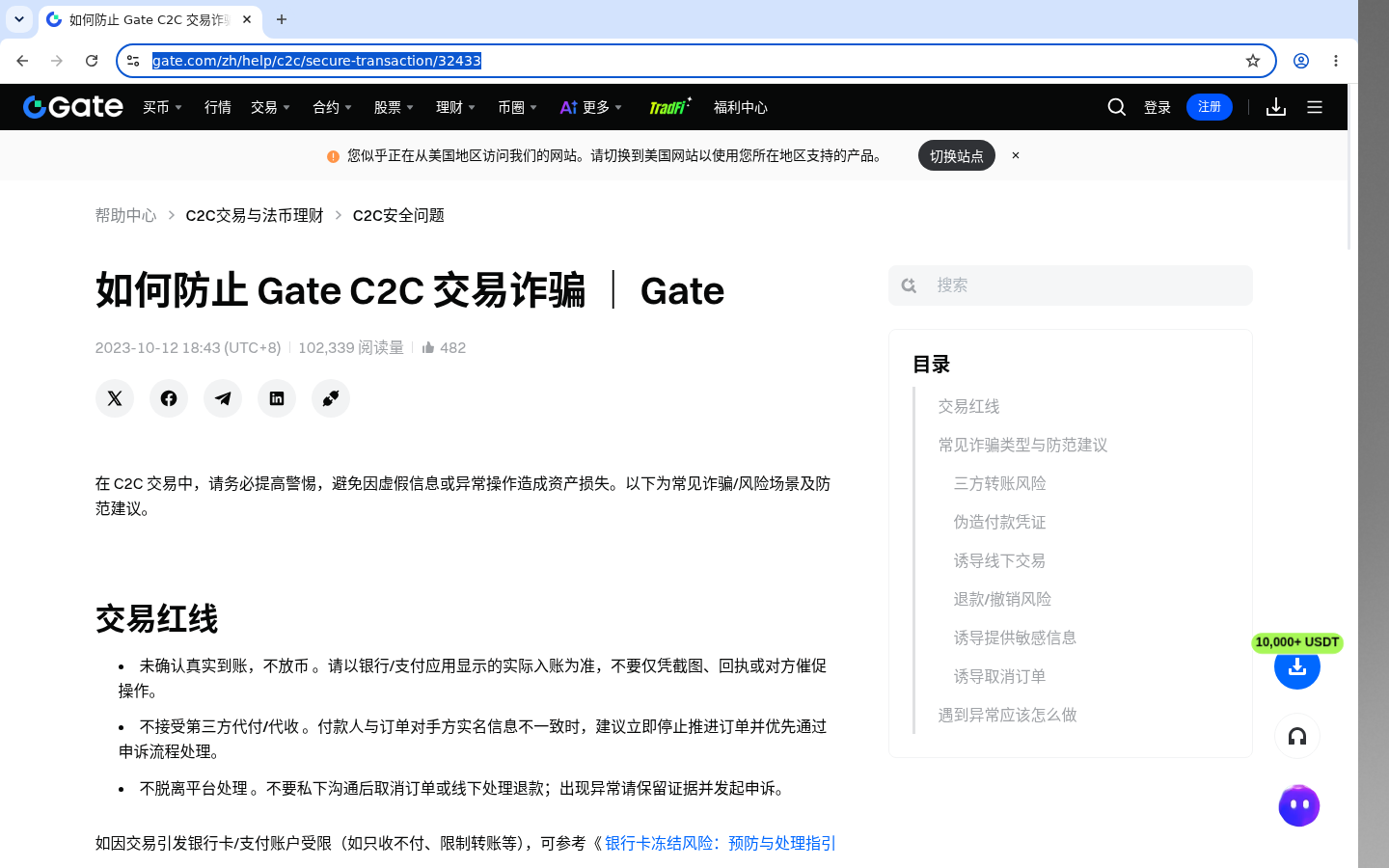Open the site search magnifier icon

[1117, 107]
